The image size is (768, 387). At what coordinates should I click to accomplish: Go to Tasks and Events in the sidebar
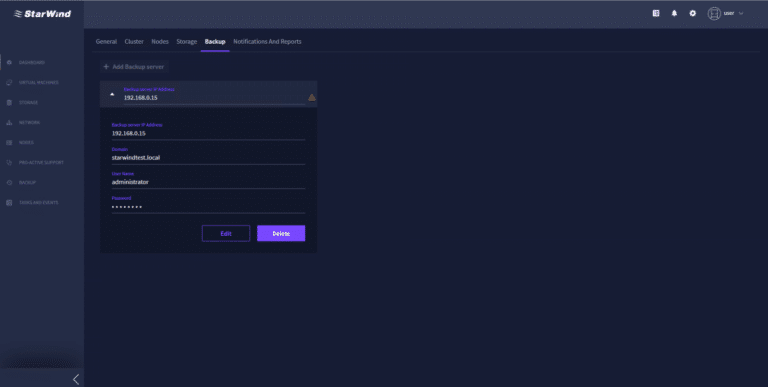39,203
